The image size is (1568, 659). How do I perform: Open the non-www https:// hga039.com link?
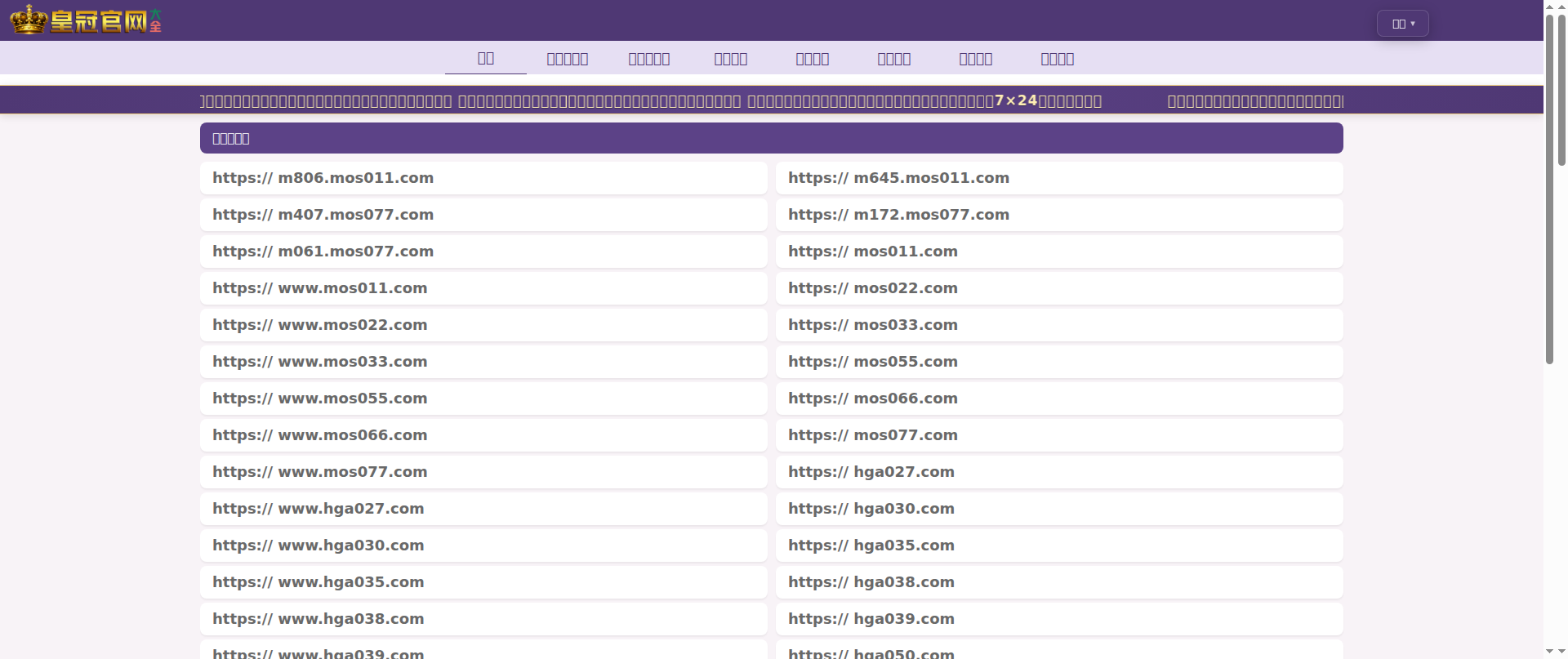(x=1059, y=619)
